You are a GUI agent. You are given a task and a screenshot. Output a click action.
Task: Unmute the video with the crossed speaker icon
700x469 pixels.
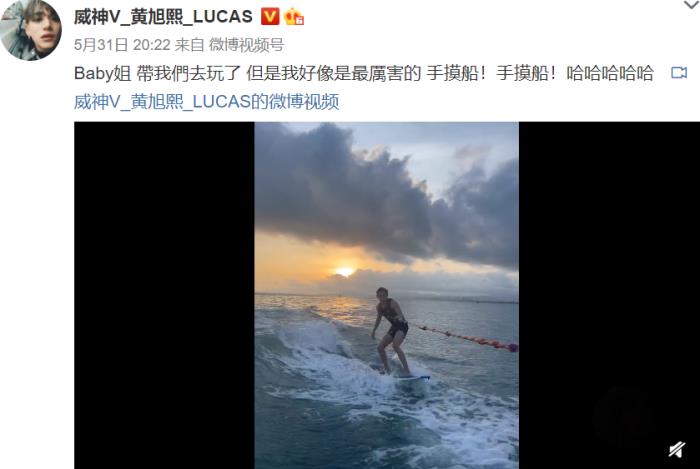pos(677,449)
